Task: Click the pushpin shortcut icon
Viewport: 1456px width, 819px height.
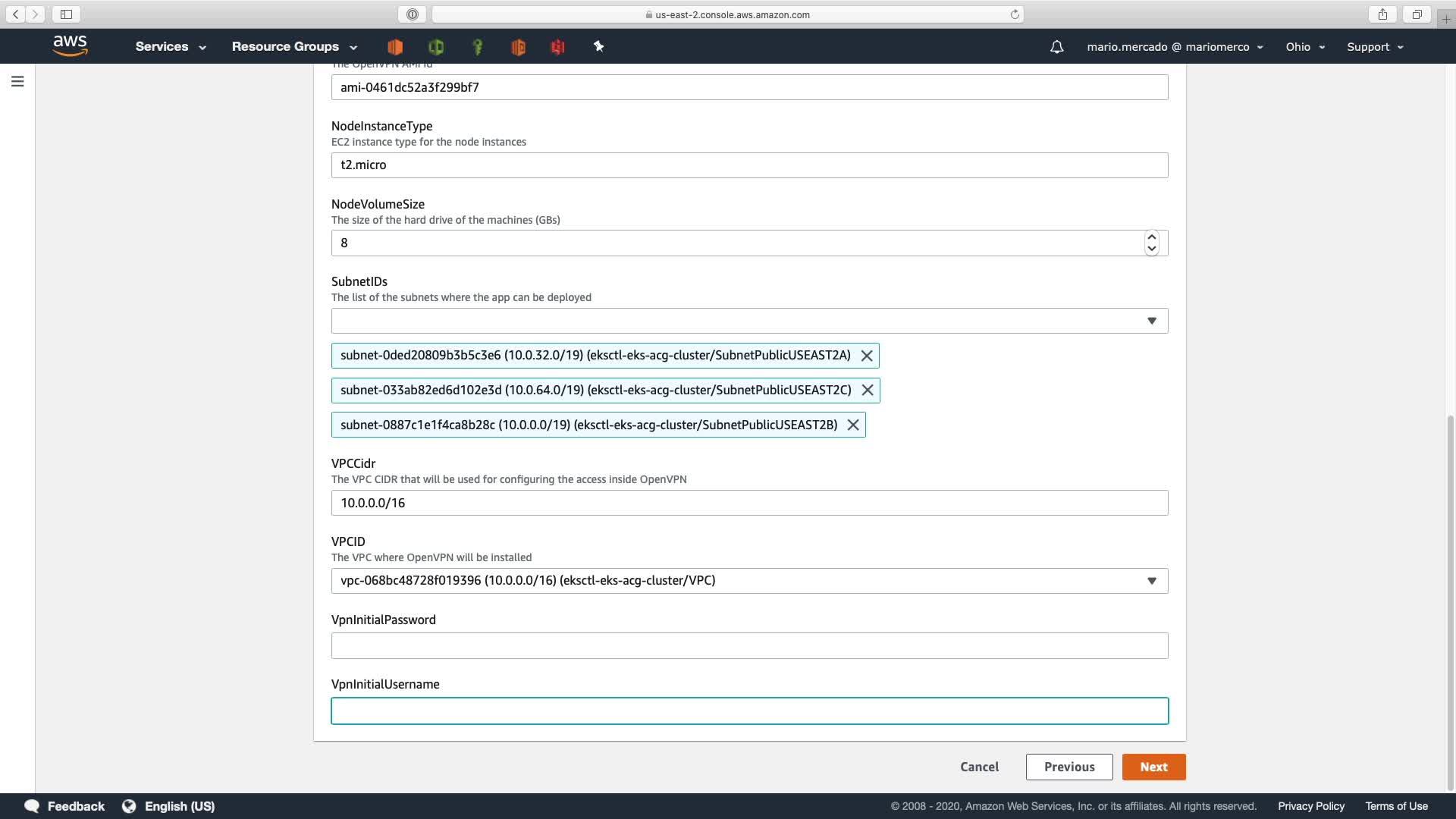Action: pyautogui.click(x=598, y=47)
